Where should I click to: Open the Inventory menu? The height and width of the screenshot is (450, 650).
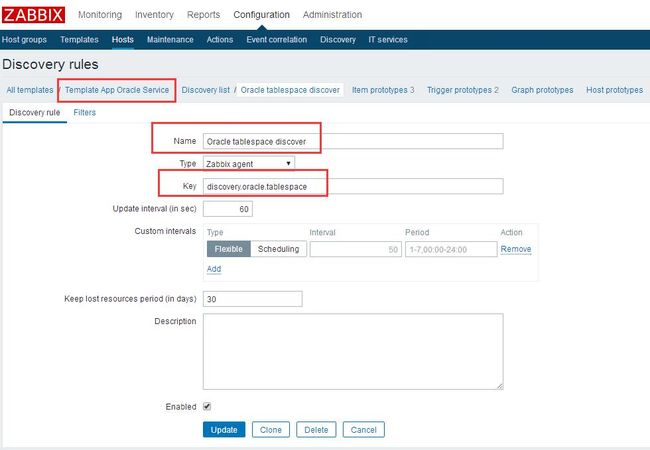click(x=154, y=15)
